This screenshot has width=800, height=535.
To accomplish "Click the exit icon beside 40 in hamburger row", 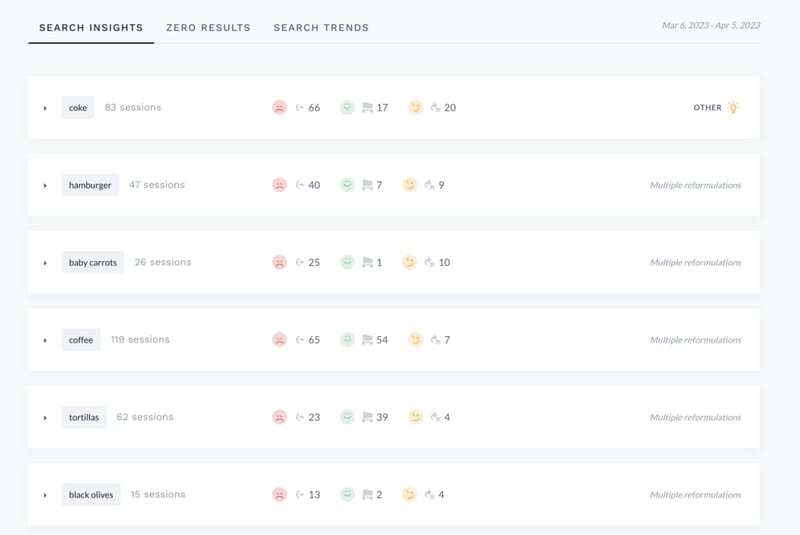I will pos(300,185).
